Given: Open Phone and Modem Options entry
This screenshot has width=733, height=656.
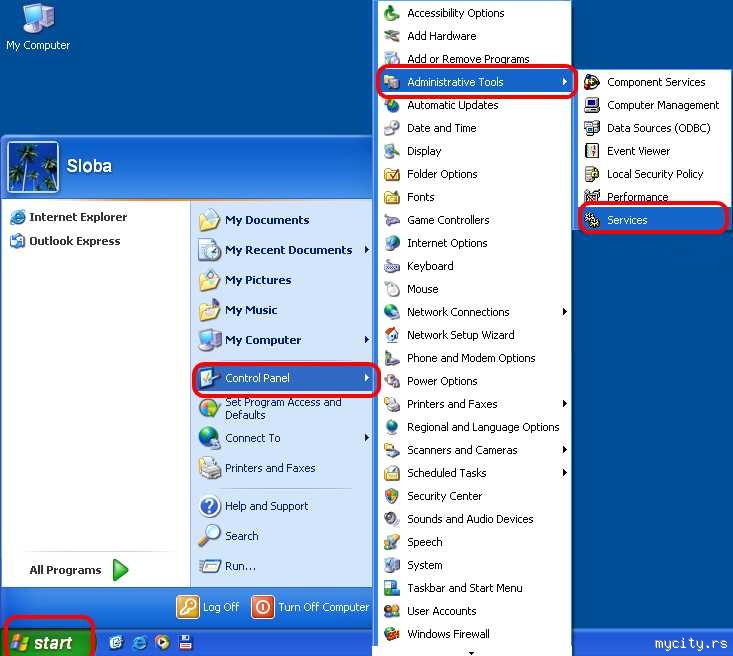Looking at the screenshot, I should click(x=474, y=358).
